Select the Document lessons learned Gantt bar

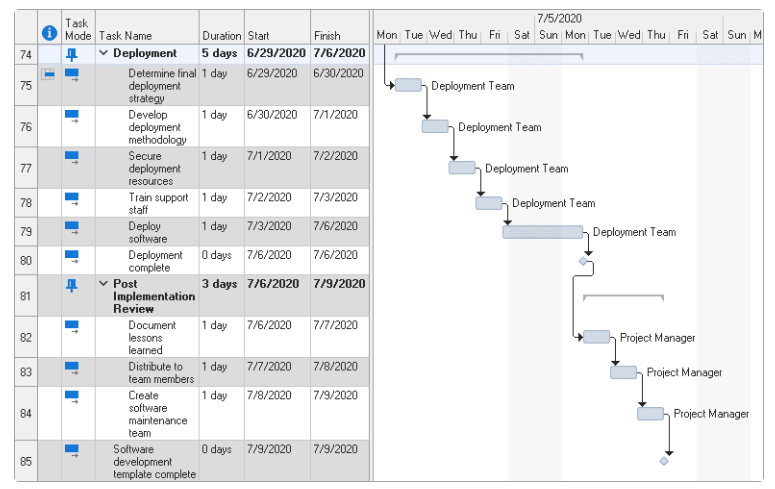(597, 337)
